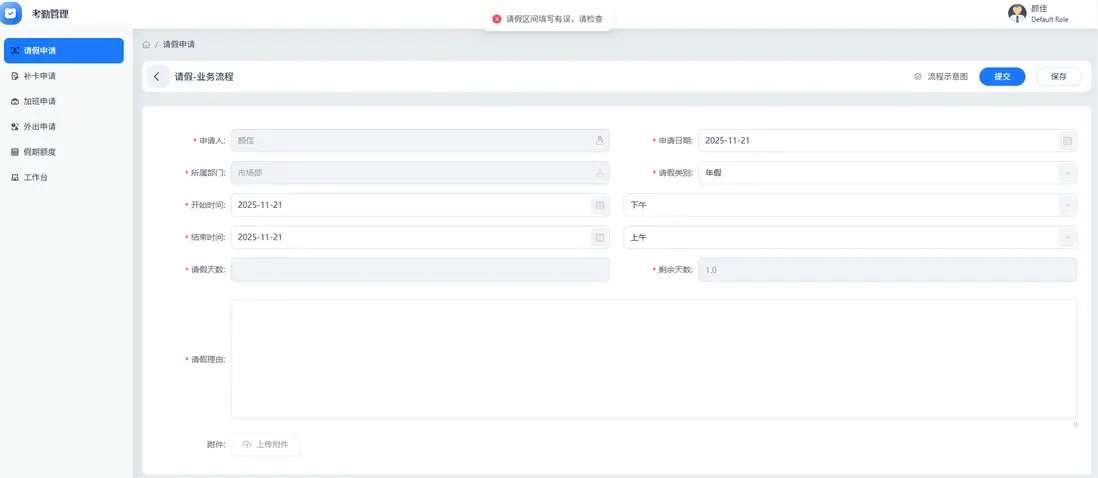Click 请假申请 in the breadcrumb
Screen dimensions: 1098x478
click(179, 44)
